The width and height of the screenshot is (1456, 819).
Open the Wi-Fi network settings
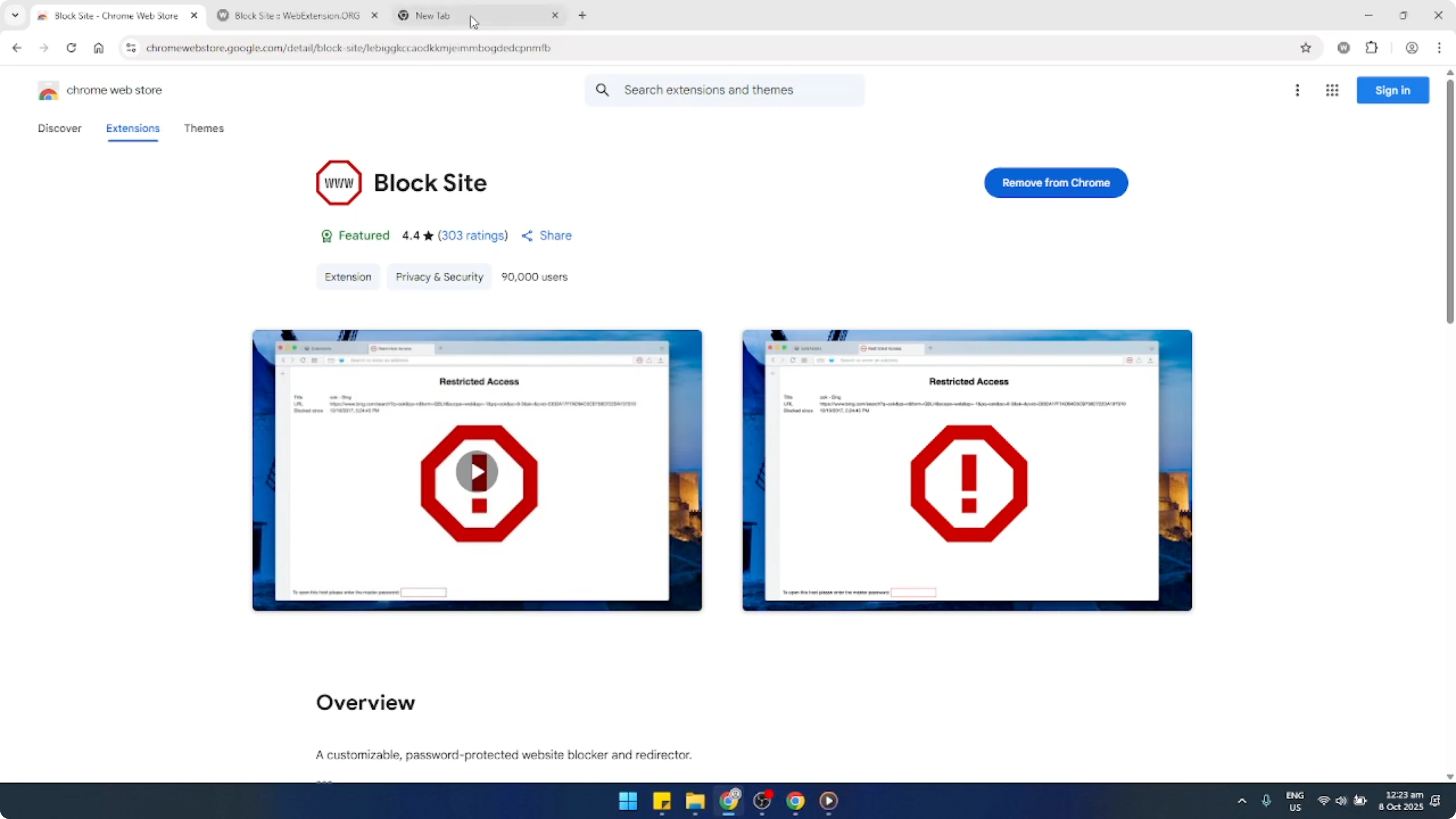coord(1324,801)
